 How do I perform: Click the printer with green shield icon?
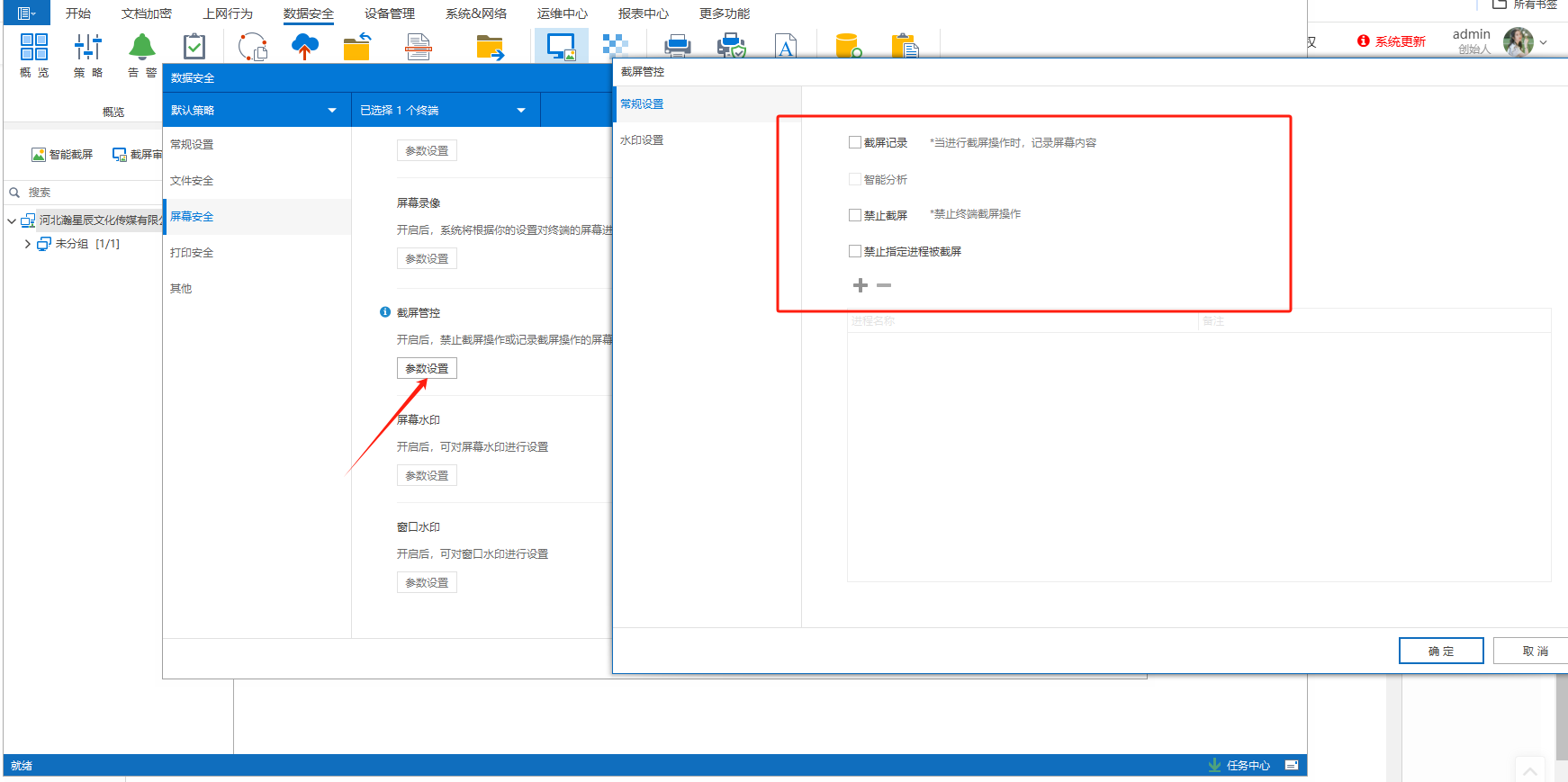pyautogui.click(x=732, y=45)
